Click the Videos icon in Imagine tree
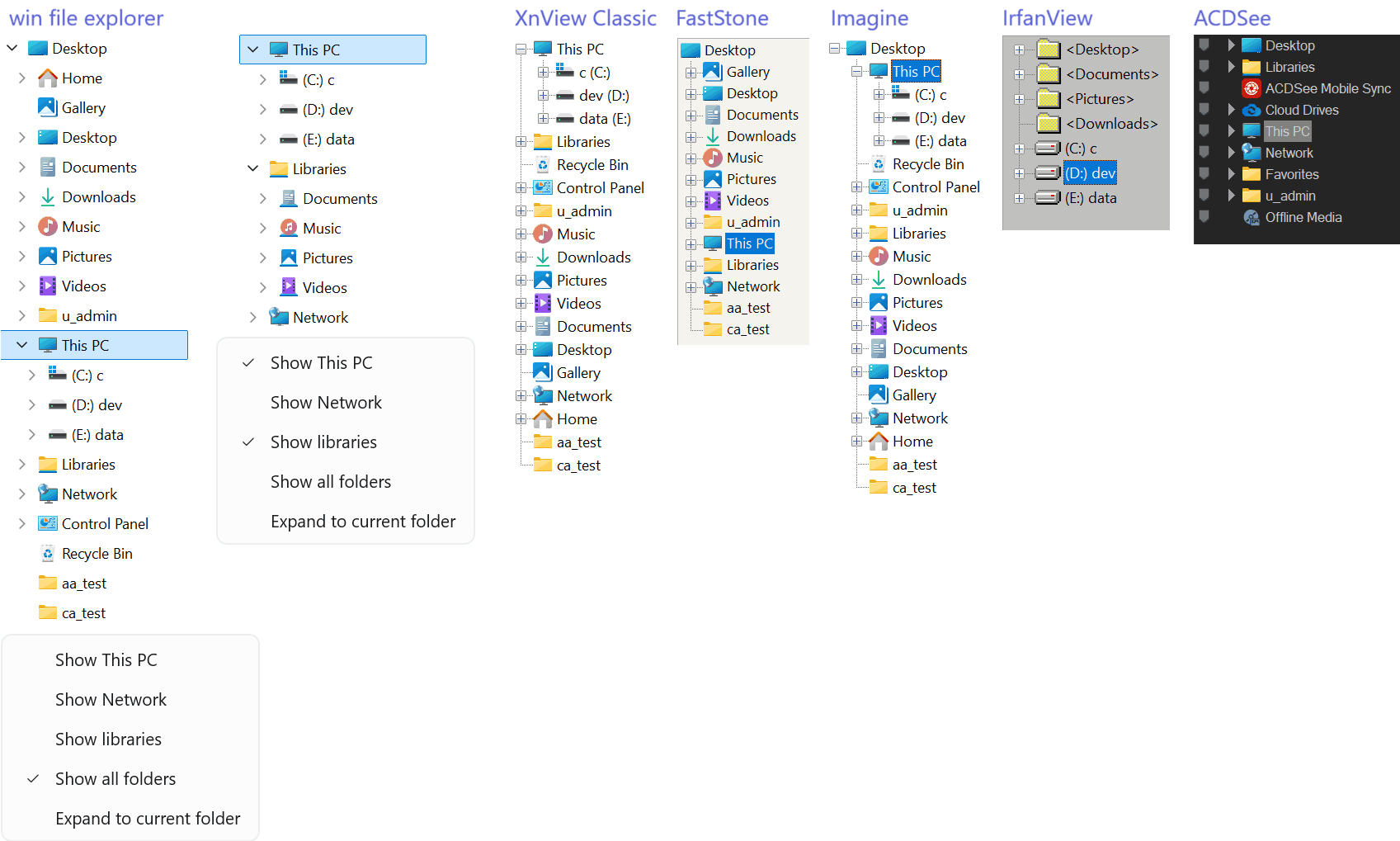The width and height of the screenshot is (1400, 841). tap(879, 326)
